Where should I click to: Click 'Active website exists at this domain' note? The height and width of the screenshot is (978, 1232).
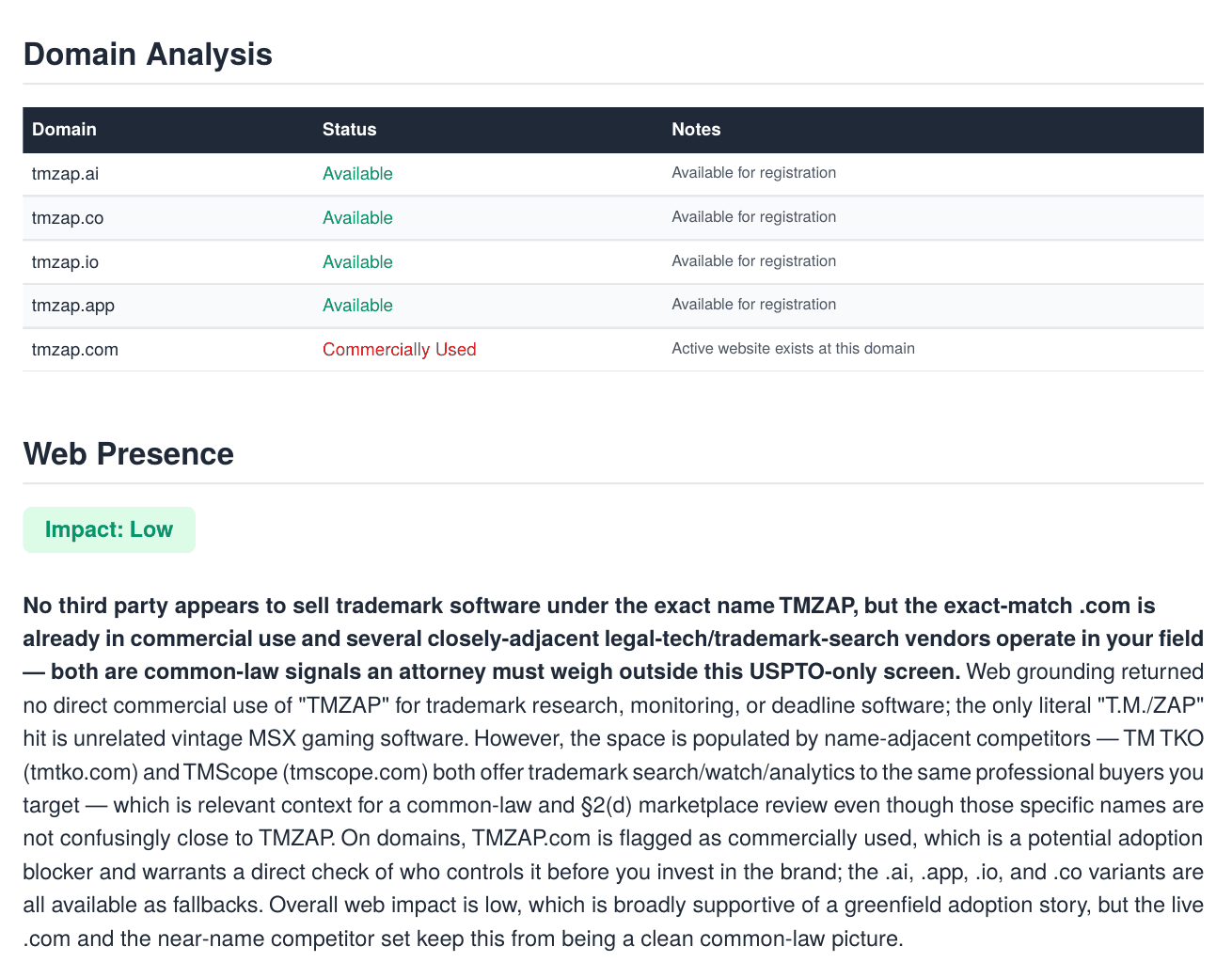click(x=793, y=349)
